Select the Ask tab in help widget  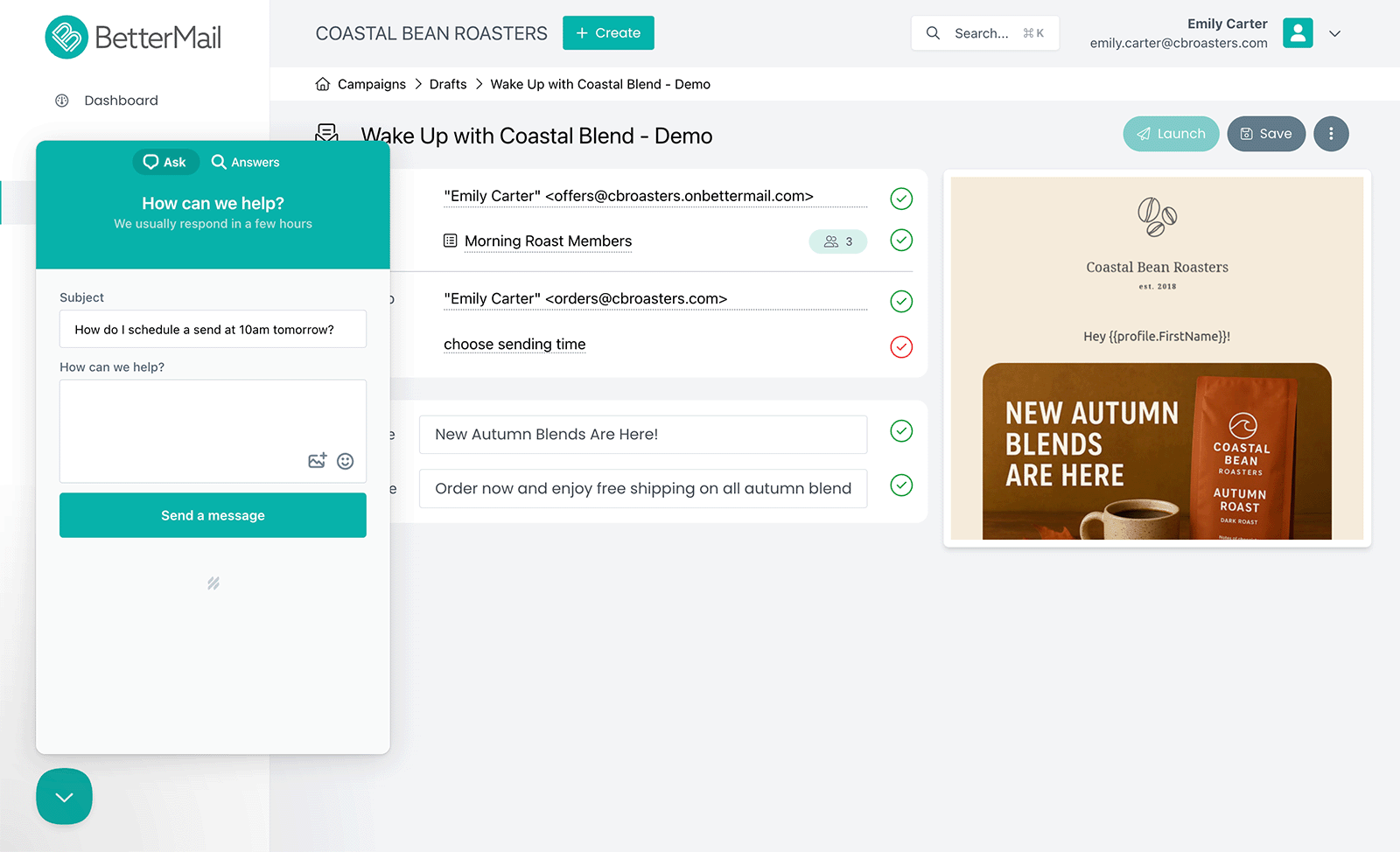[x=165, y=163]
